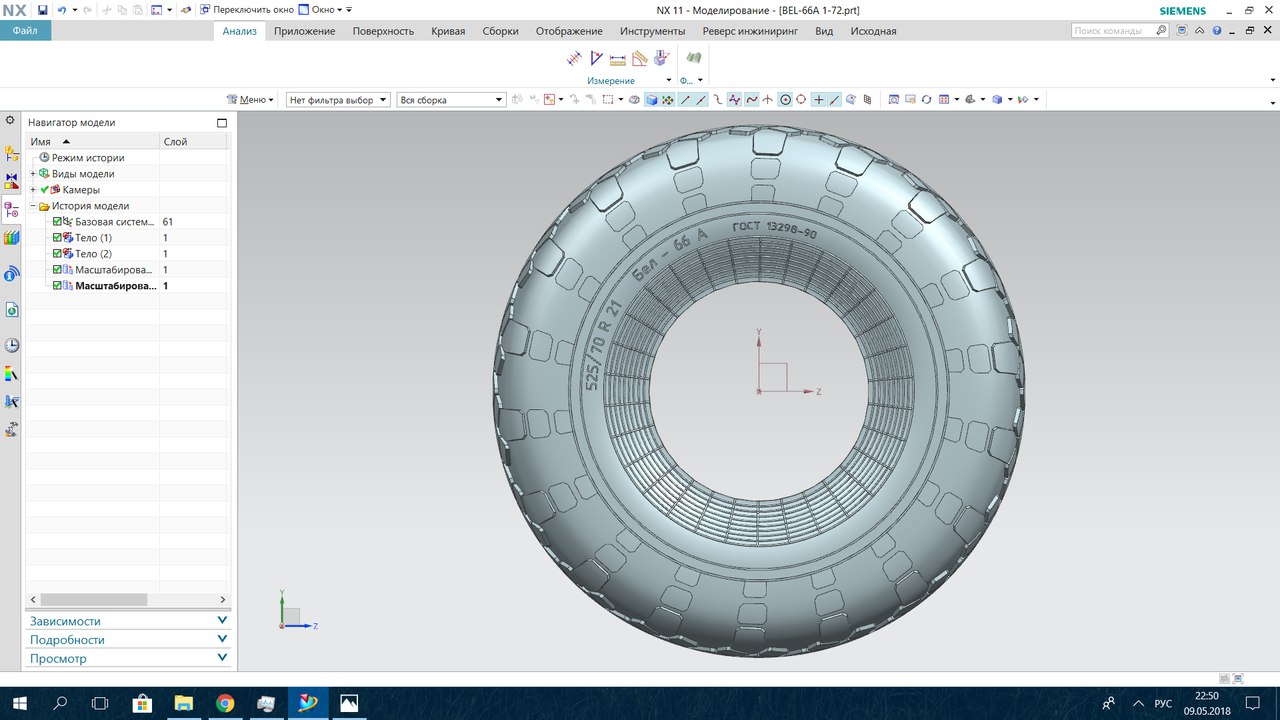The image size is (1280, 720).
Task: Click the view zoom magnifier icon in toolbar
Action: click(x=894, y=100)
